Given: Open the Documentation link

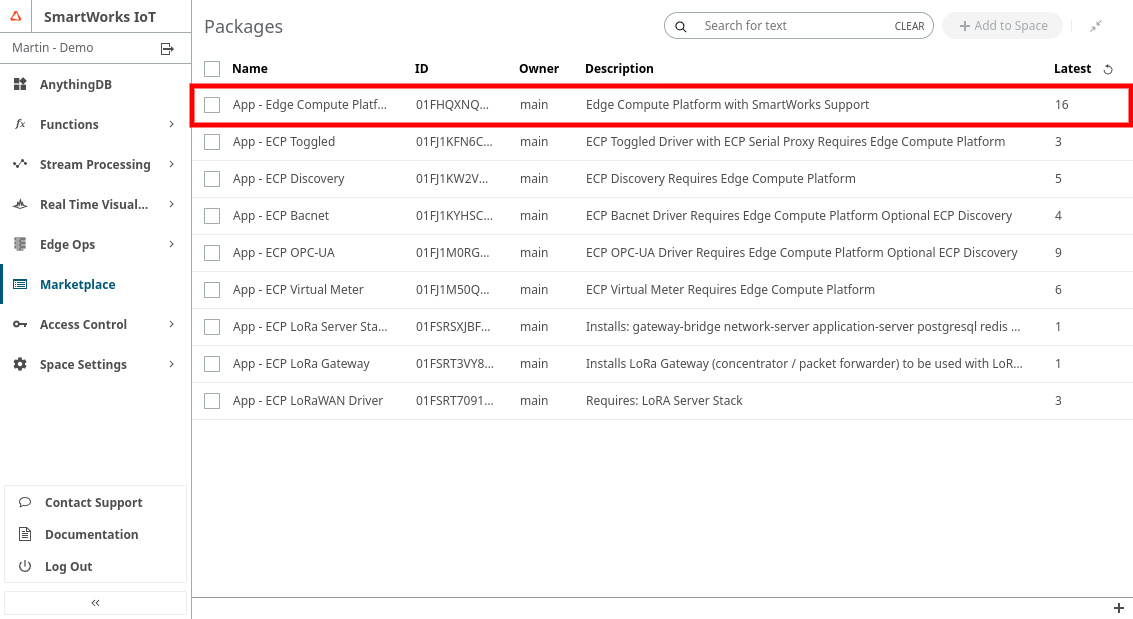Looking at the screenshot, I should (91, 534).
